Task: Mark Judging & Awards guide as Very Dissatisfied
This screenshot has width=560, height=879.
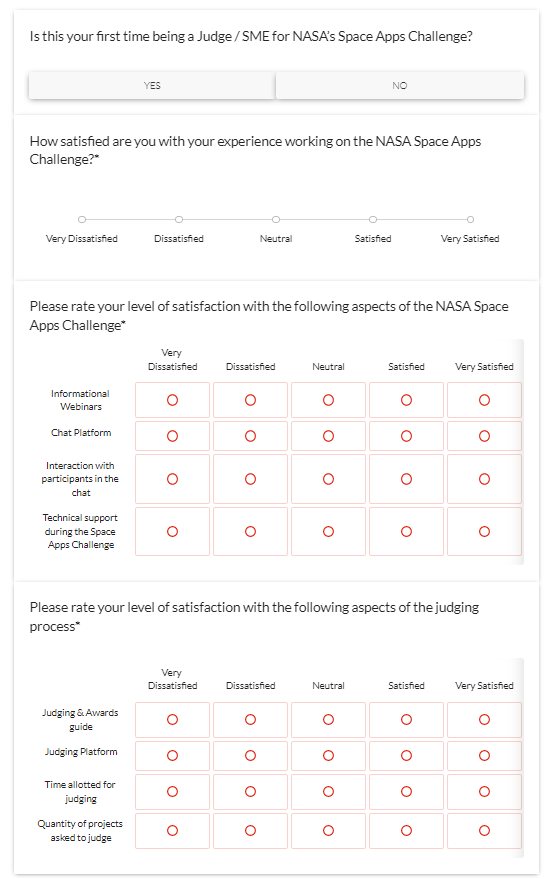Action: tap(173, 719)
